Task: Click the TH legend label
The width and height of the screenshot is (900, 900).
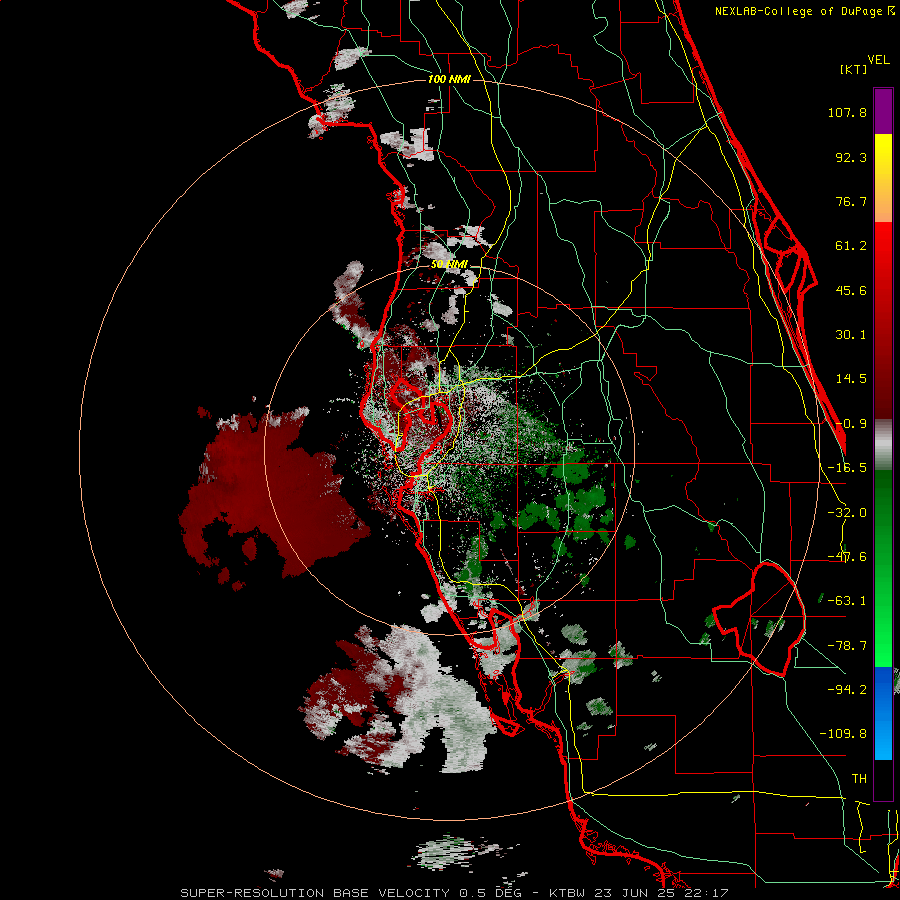Action: click(859, 778)
